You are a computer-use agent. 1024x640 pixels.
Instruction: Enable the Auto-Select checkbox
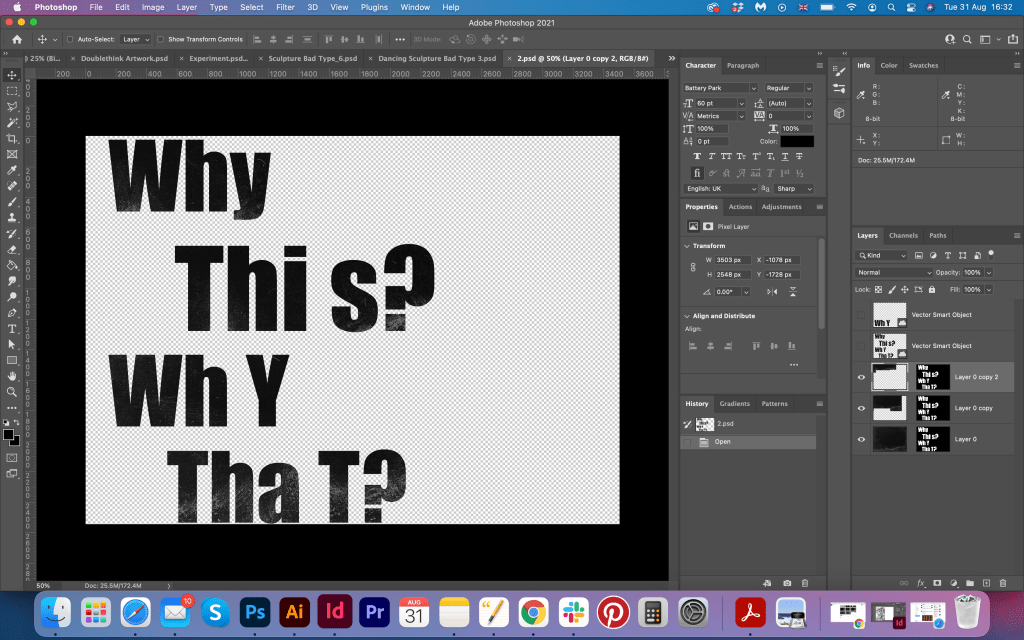tap(69, 39)
